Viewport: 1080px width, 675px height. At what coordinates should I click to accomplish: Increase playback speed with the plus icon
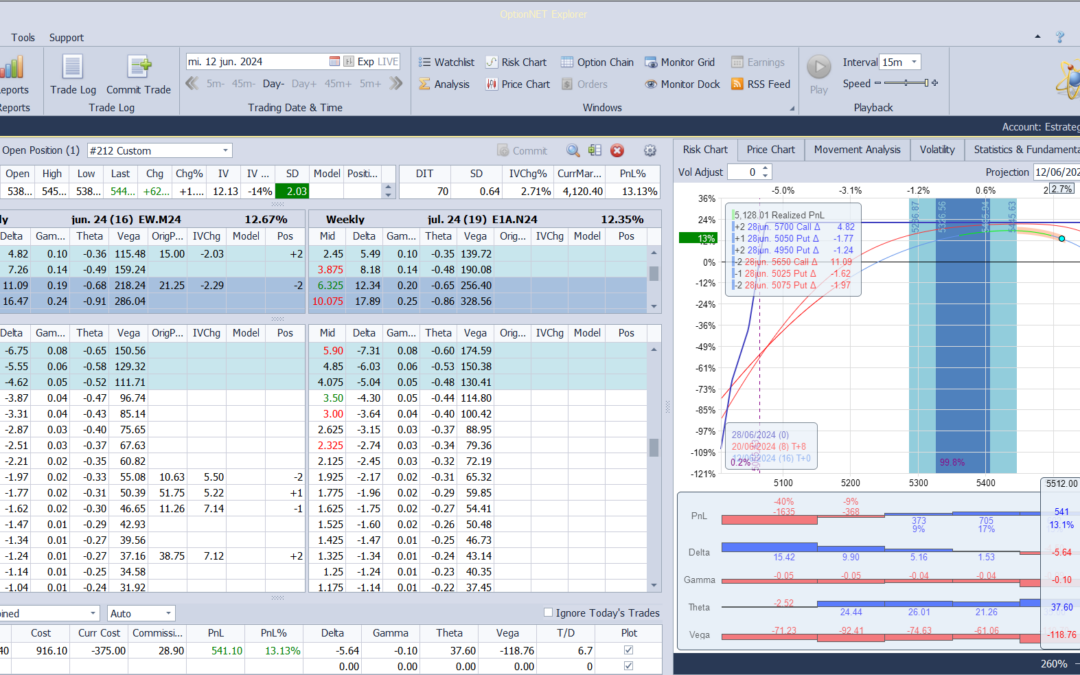tap(935, 83)
